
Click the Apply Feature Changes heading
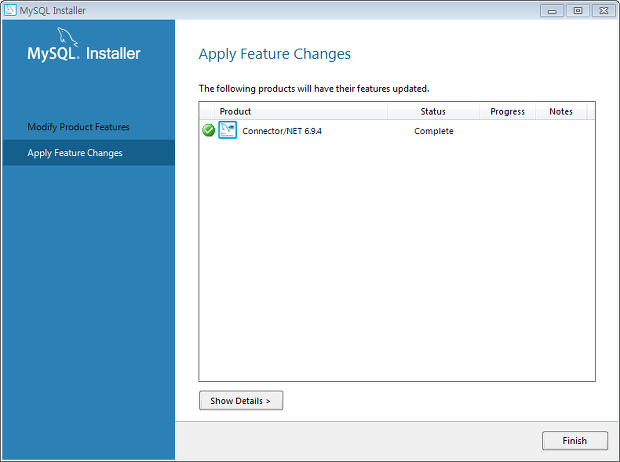(274, 54)
